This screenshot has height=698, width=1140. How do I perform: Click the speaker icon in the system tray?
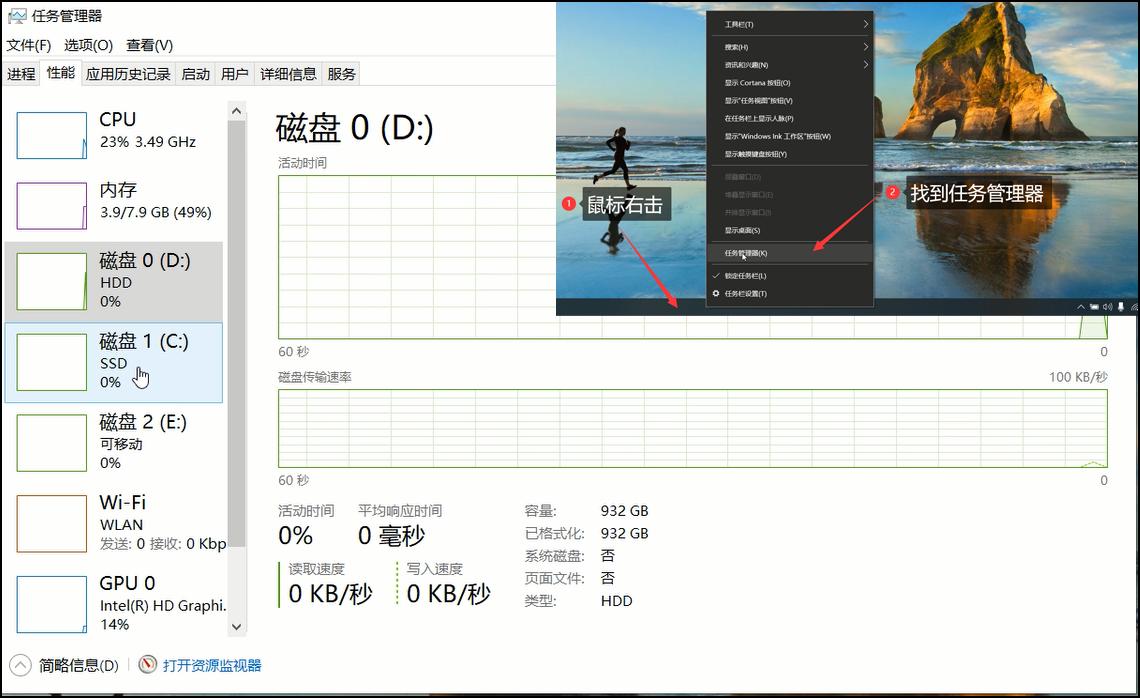click(1106, 306)
